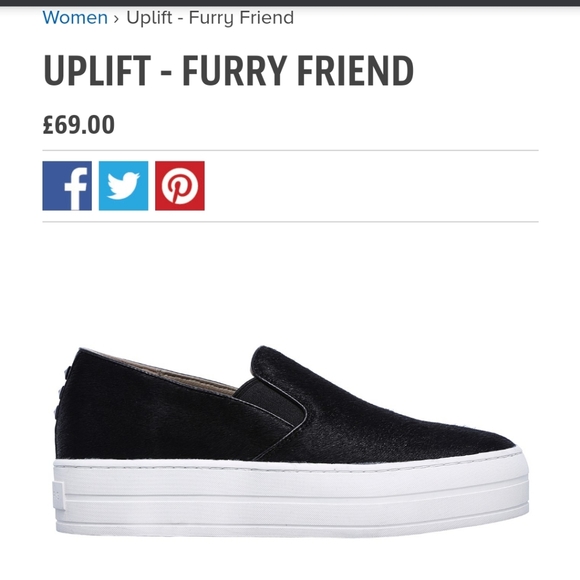Share the shoe on Facebook

pos(67,186)
